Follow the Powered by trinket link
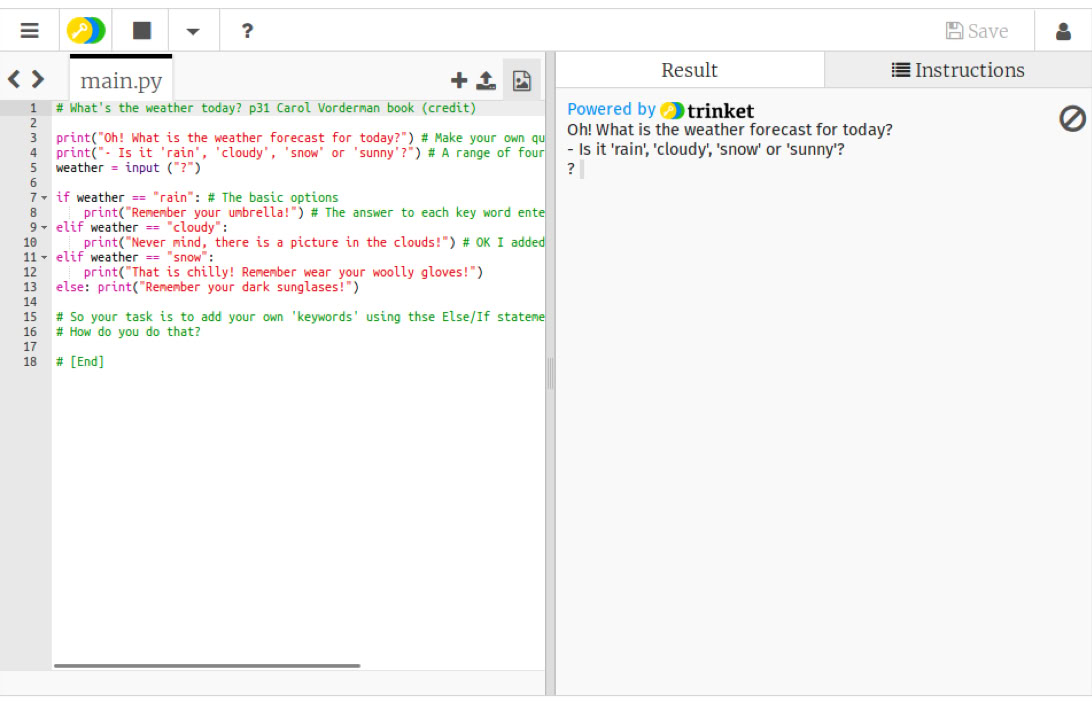 coord(660,110)
